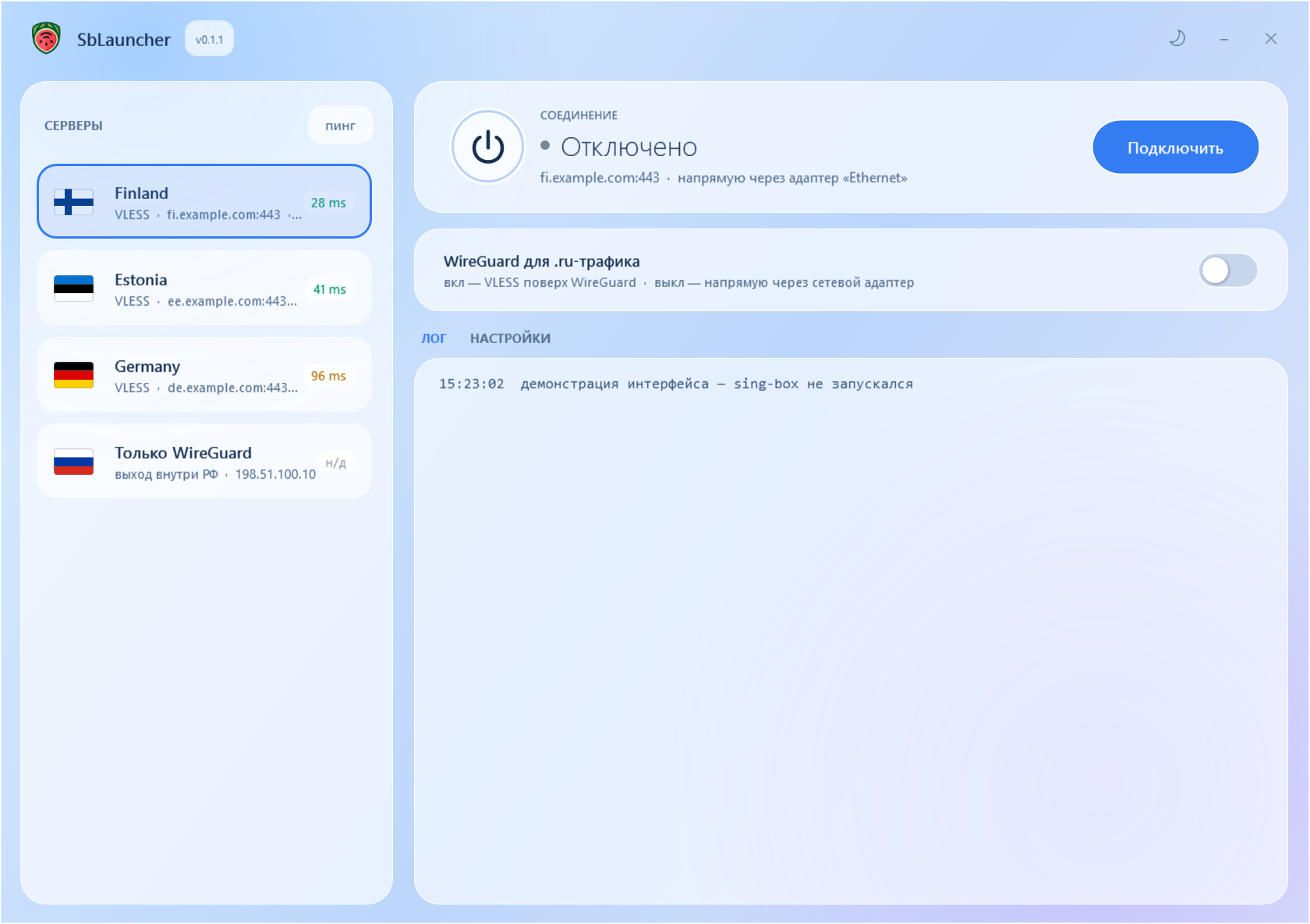The width and height of the screenshot is (1310, 924).
Task: Click the Подключить button
Action: point(1175,147)
